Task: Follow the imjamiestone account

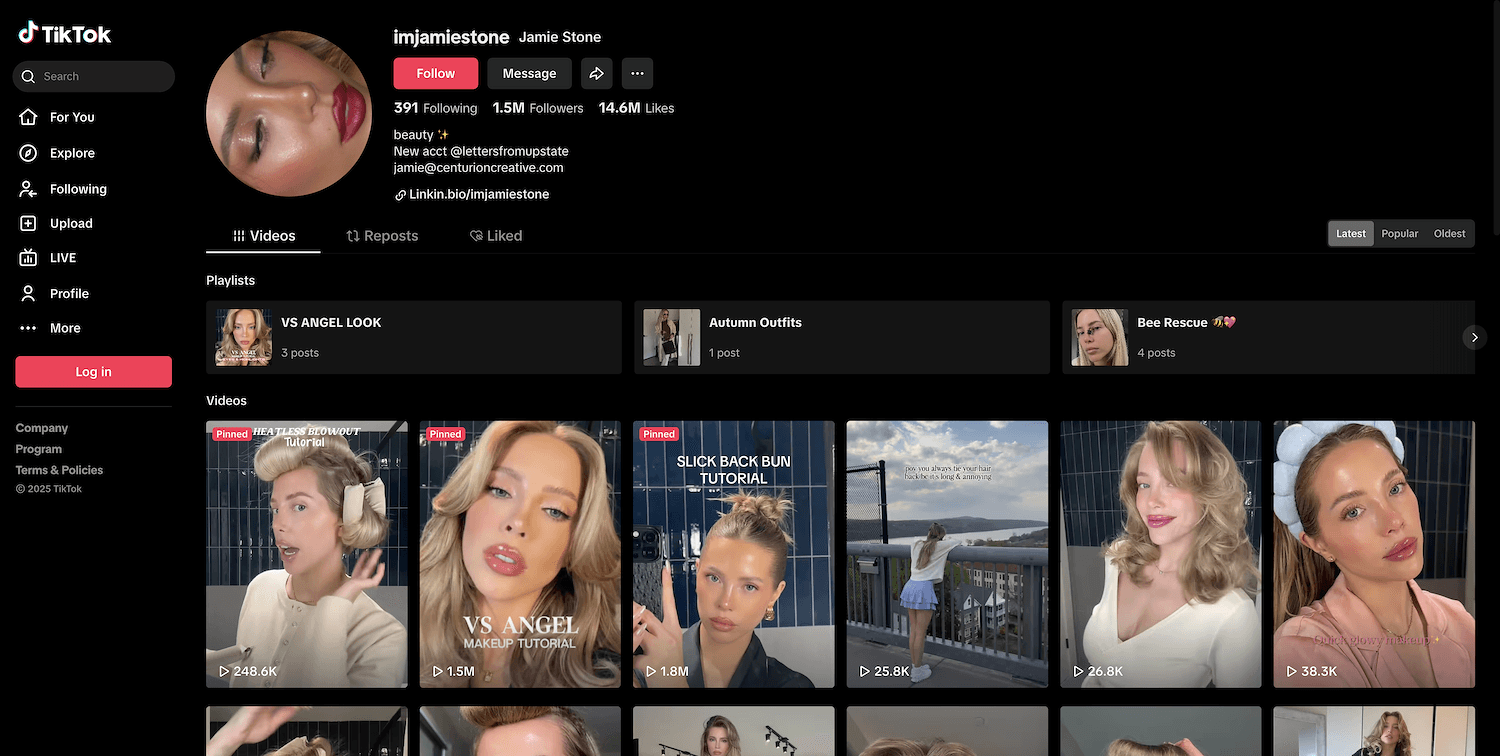Action: 435,73
